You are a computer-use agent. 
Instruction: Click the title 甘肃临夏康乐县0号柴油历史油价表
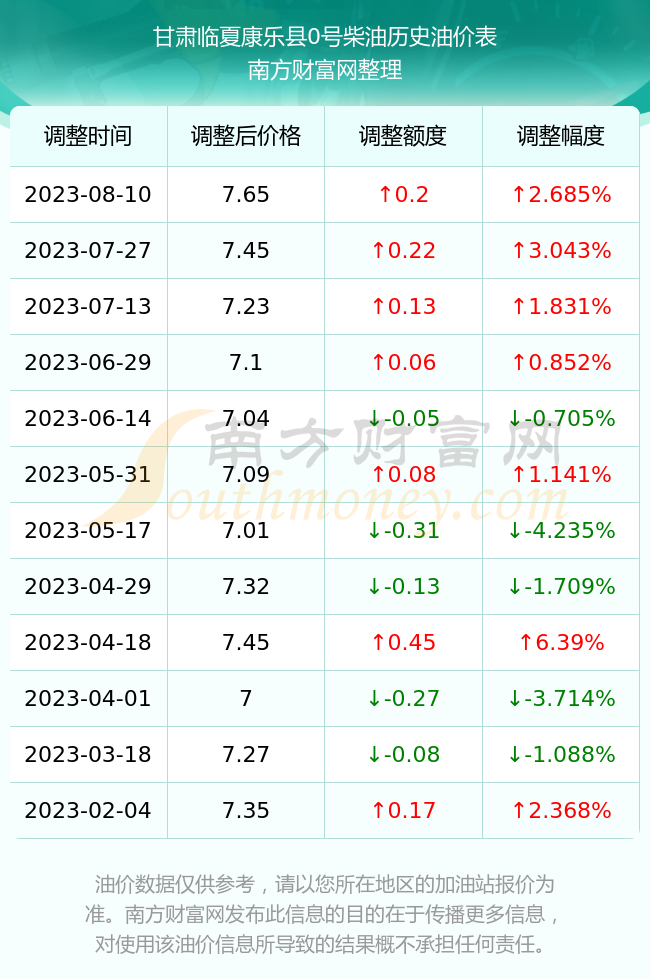(x=325, y=37)
